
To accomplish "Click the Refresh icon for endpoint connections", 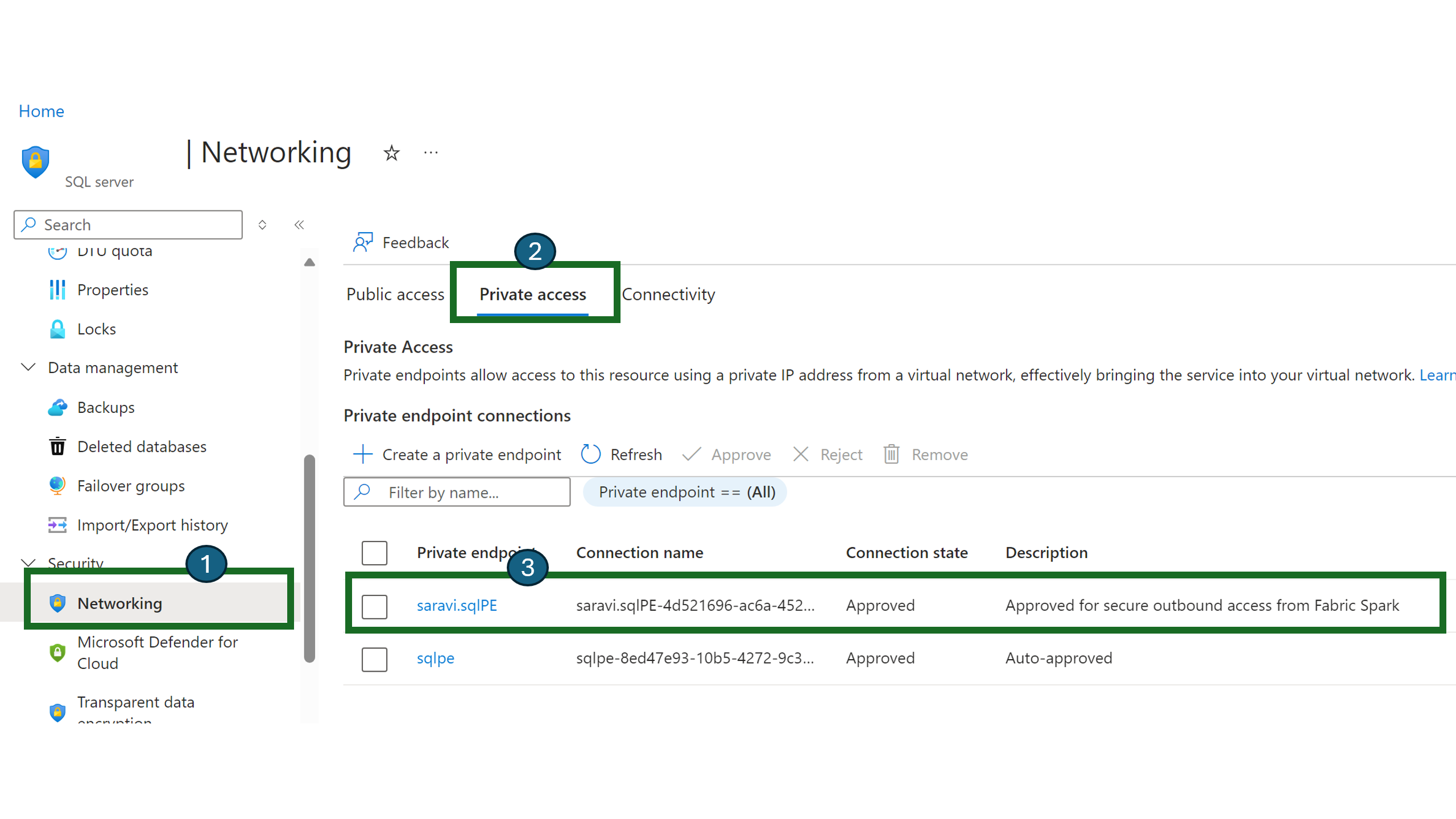I will [x=591, y=454].
